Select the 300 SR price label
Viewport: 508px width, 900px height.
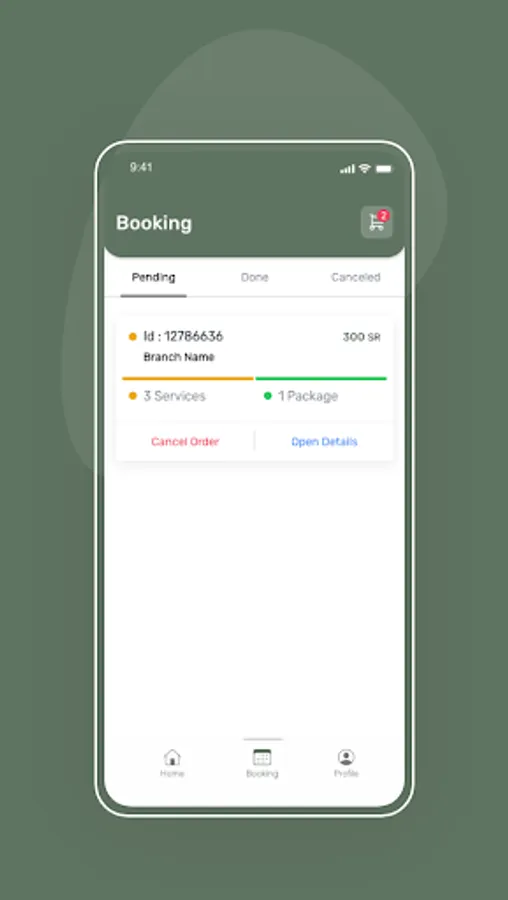click(362, 338)
